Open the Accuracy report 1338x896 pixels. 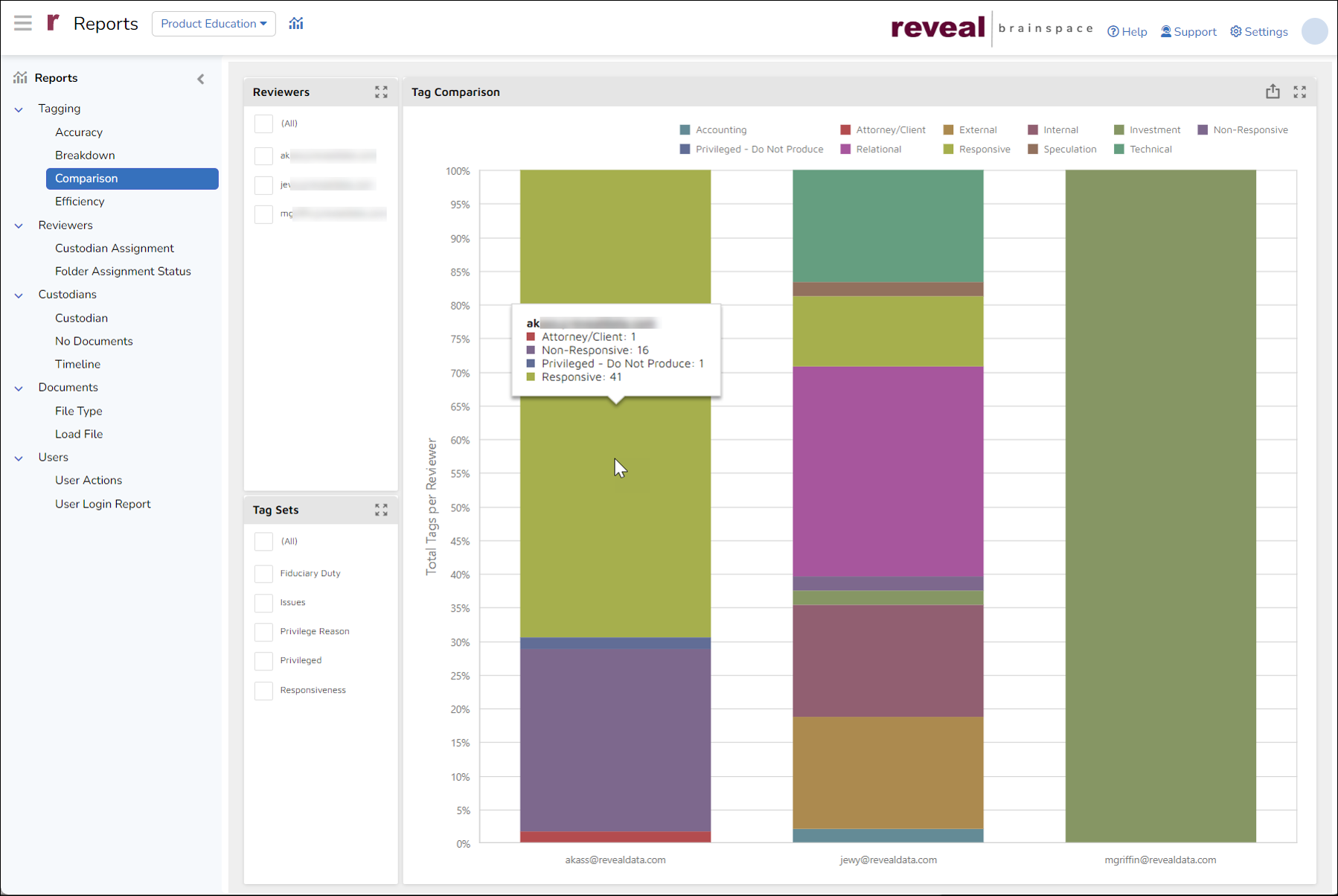(79, 132)
